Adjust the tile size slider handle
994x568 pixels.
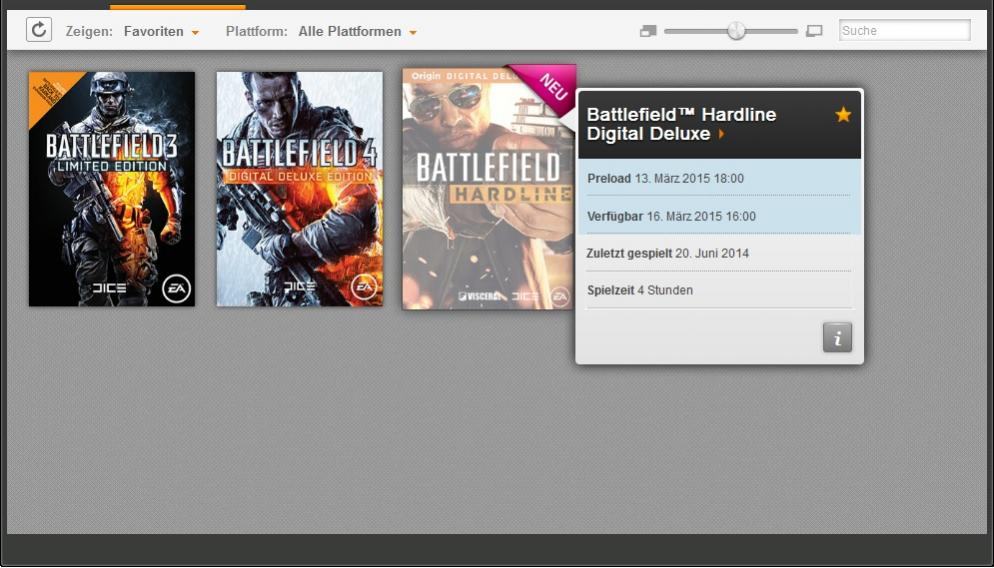coord(736,30)
